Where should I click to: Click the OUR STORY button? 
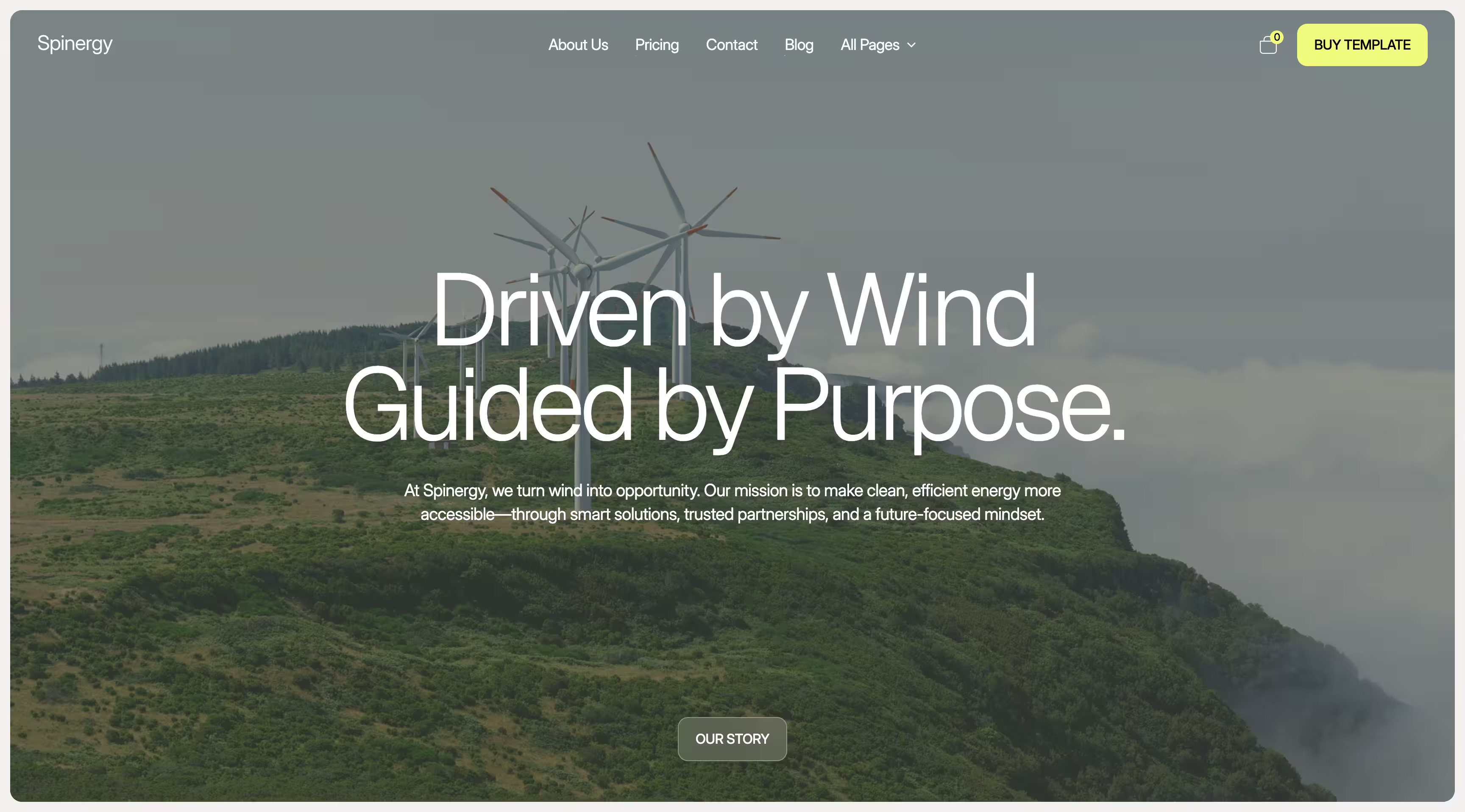pos(732,739)
